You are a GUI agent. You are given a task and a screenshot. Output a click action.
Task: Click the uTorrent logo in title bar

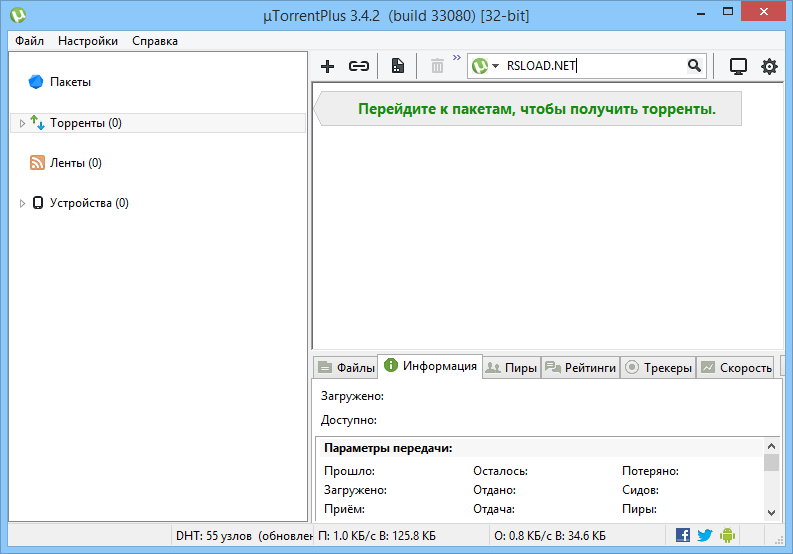18,15
